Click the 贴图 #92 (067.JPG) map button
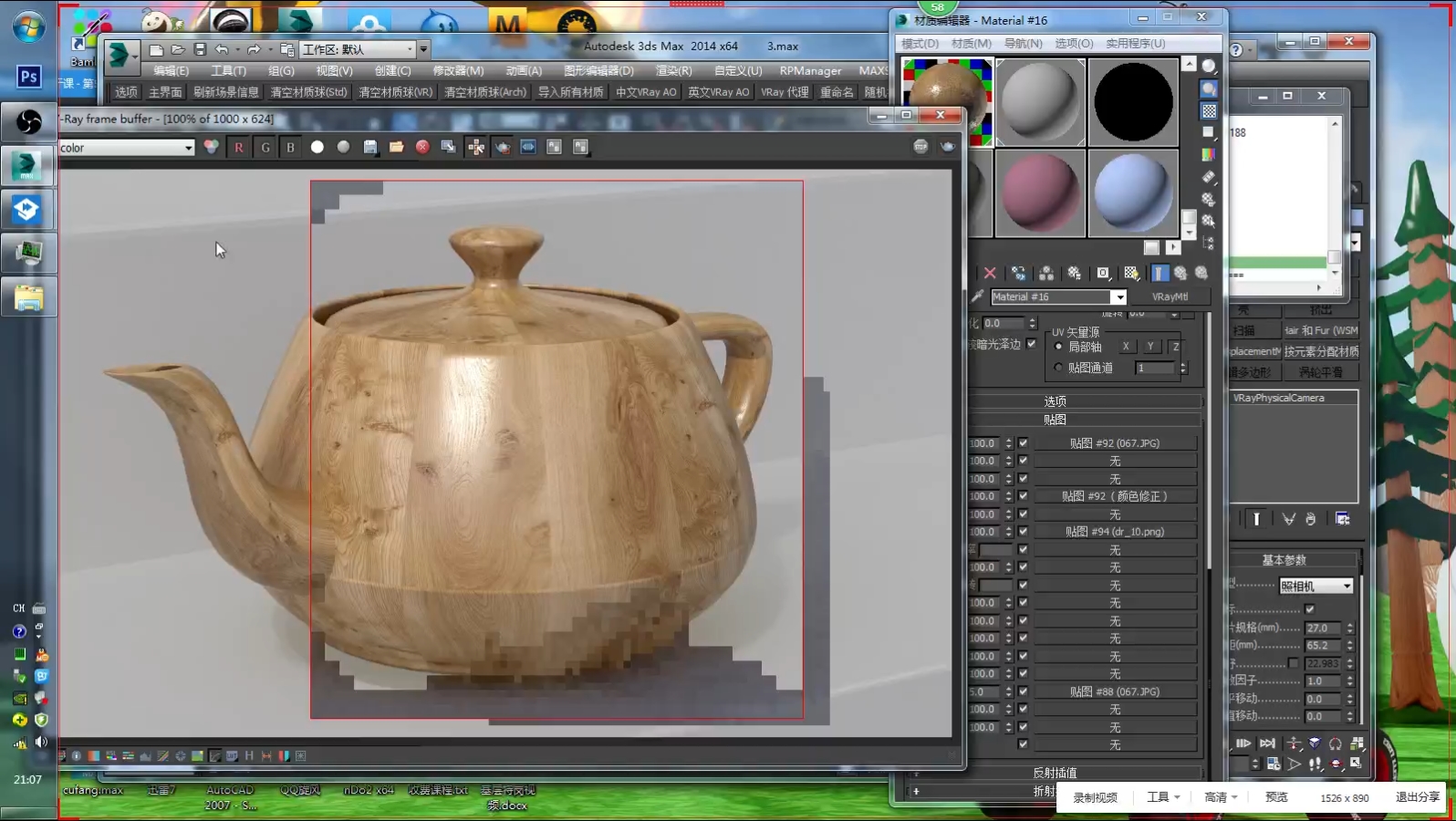Screen dimensions: 1456x821 point(1115,443)
